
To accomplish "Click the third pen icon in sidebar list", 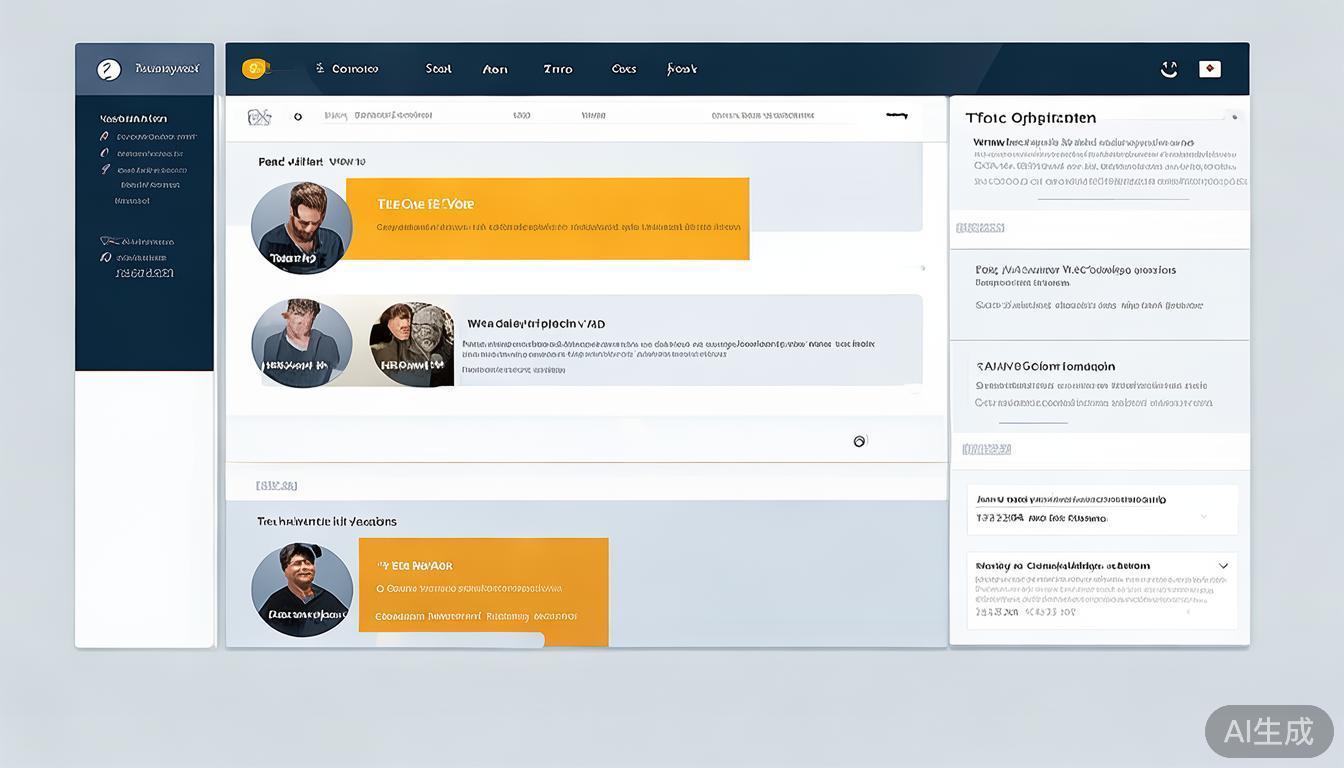I will [x=105, y=170].
